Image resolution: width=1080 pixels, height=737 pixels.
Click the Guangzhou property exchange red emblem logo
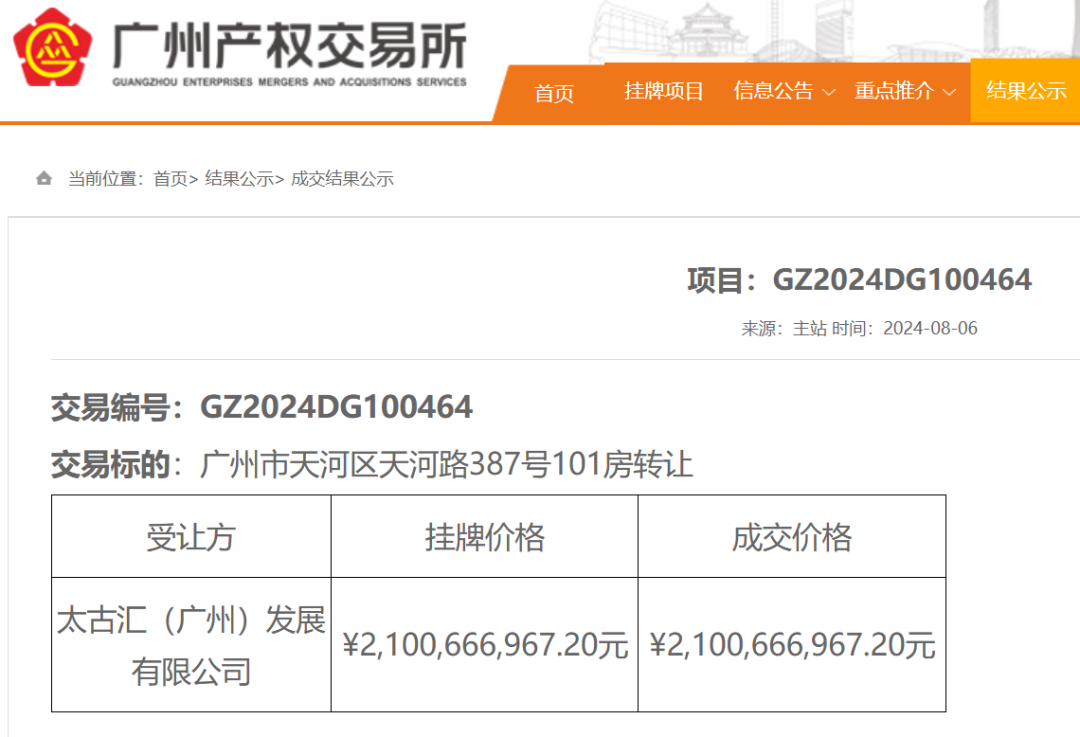point(52,47)
